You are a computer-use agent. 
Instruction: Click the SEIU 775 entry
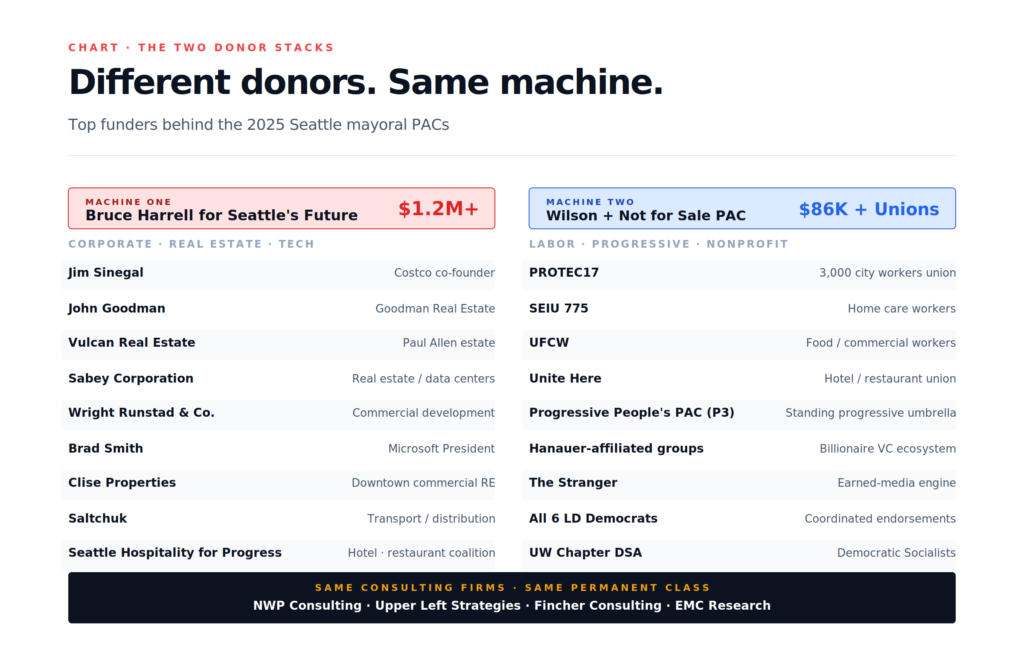[x=739, y=309]
